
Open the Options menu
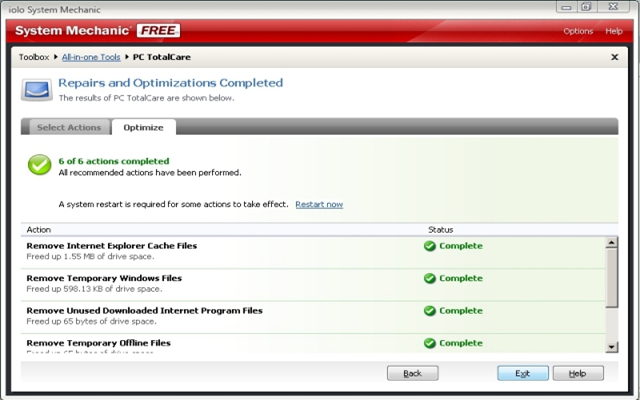point(578,31)
